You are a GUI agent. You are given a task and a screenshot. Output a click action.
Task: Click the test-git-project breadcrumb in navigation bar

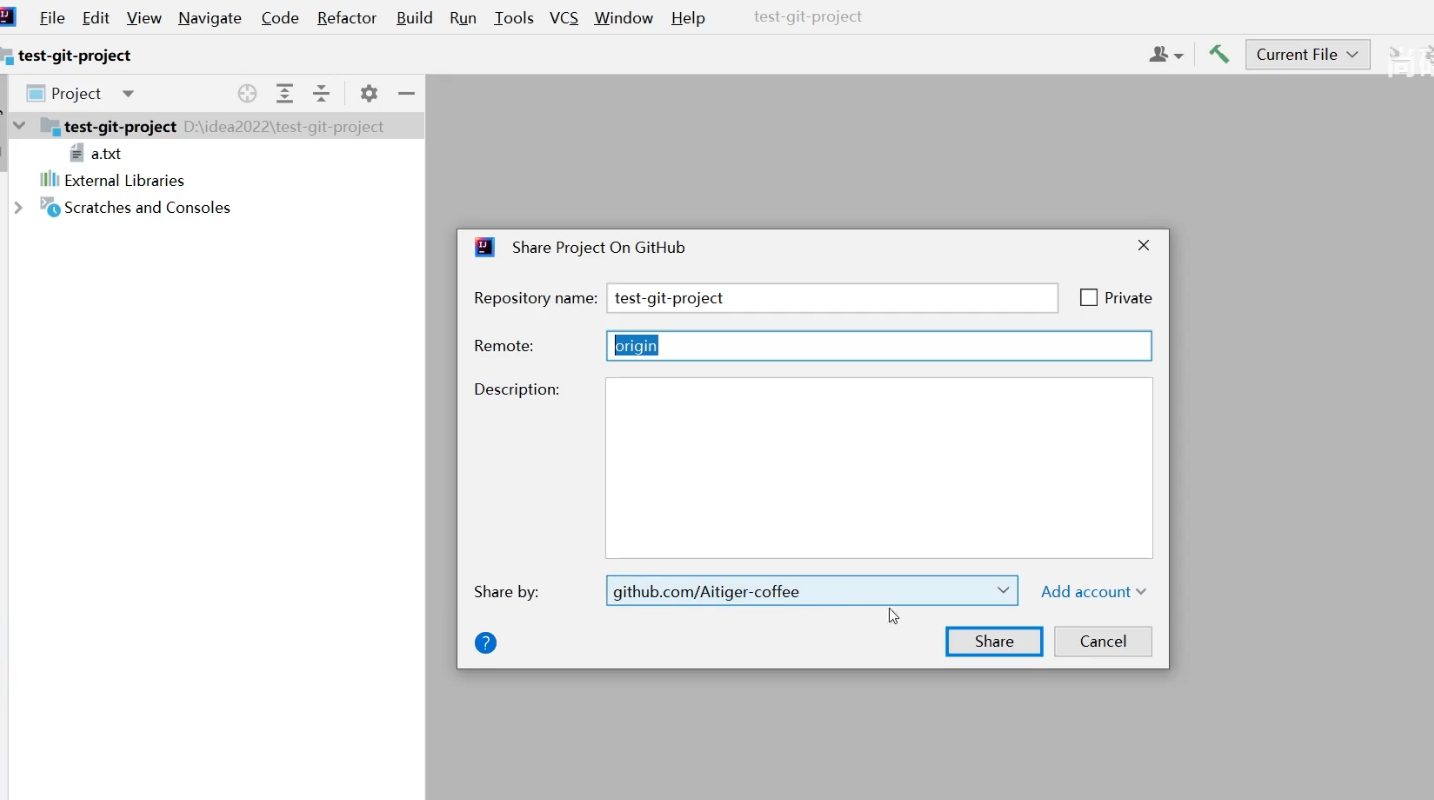(x=74, y=55)
